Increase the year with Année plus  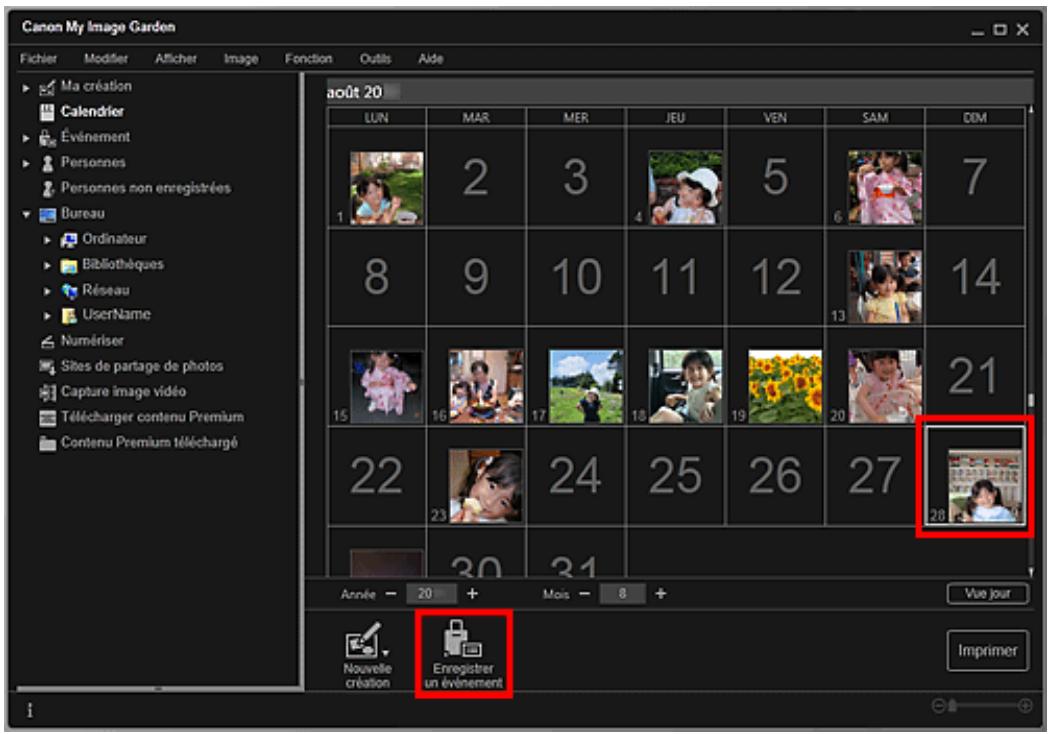click(x=472, y=593)
